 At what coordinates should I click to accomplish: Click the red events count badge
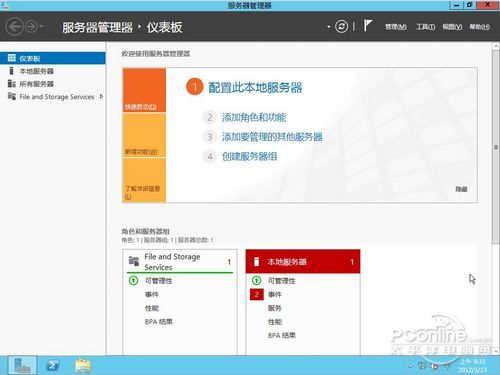pyautogui.click(x=256, y=294)
